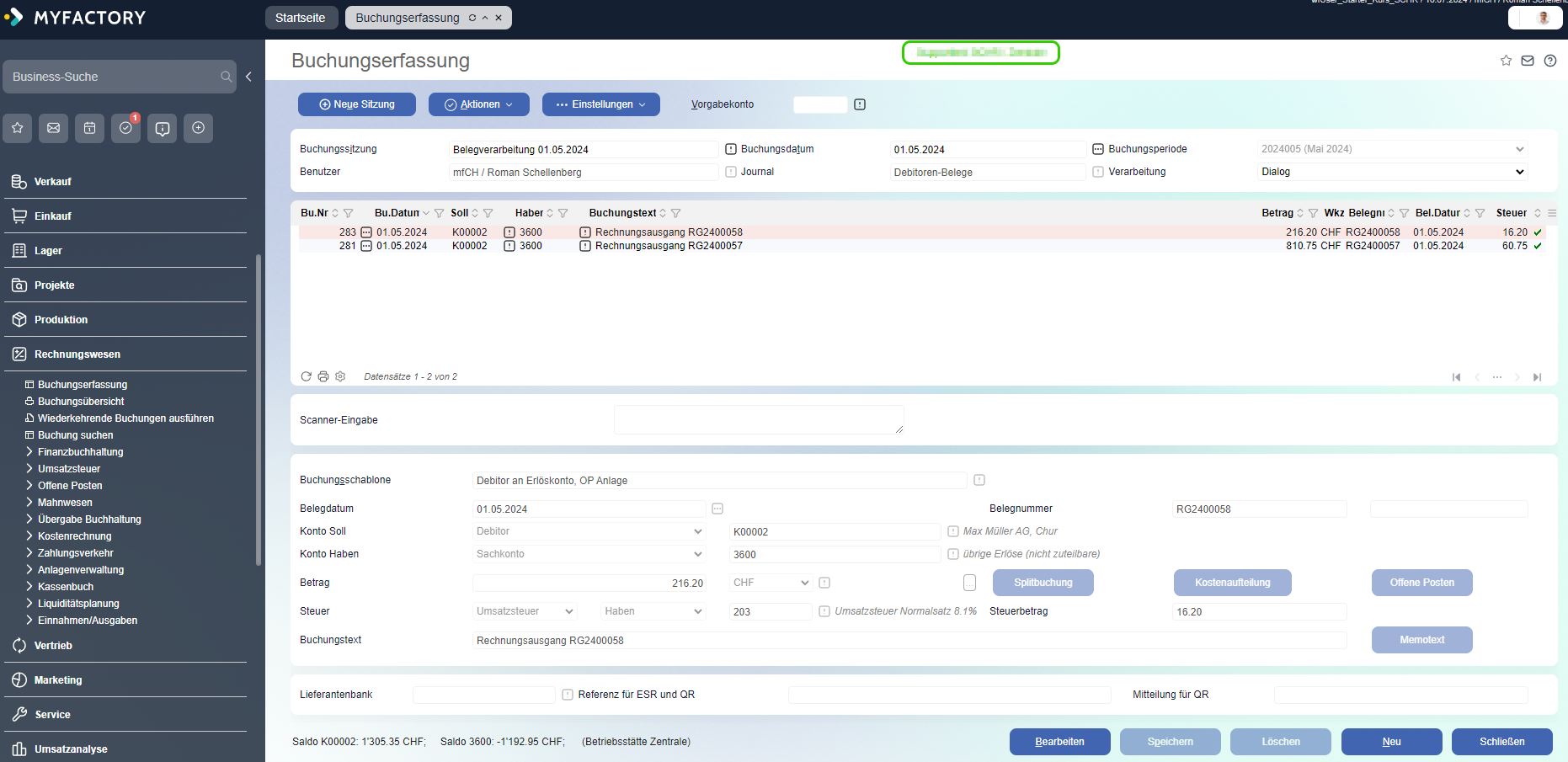Open the help icon at top right
Screen dimensions: 1568x762
click(x=1550, y=61)
